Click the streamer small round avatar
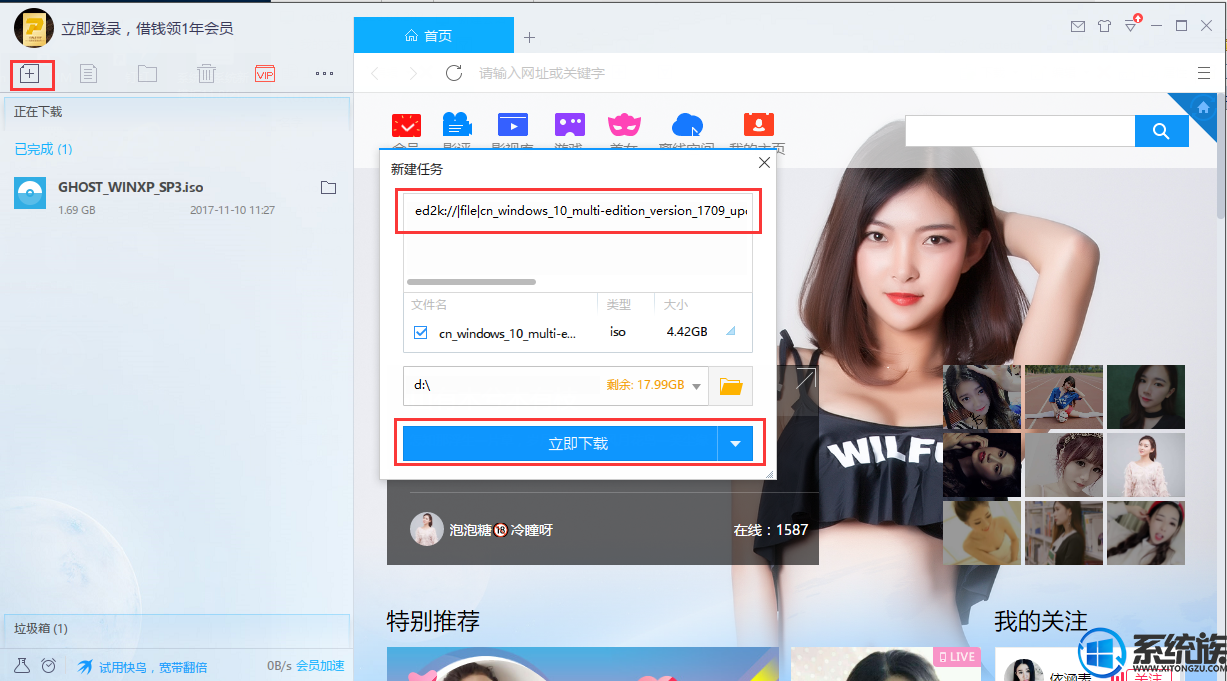 [x=427, y=529]
